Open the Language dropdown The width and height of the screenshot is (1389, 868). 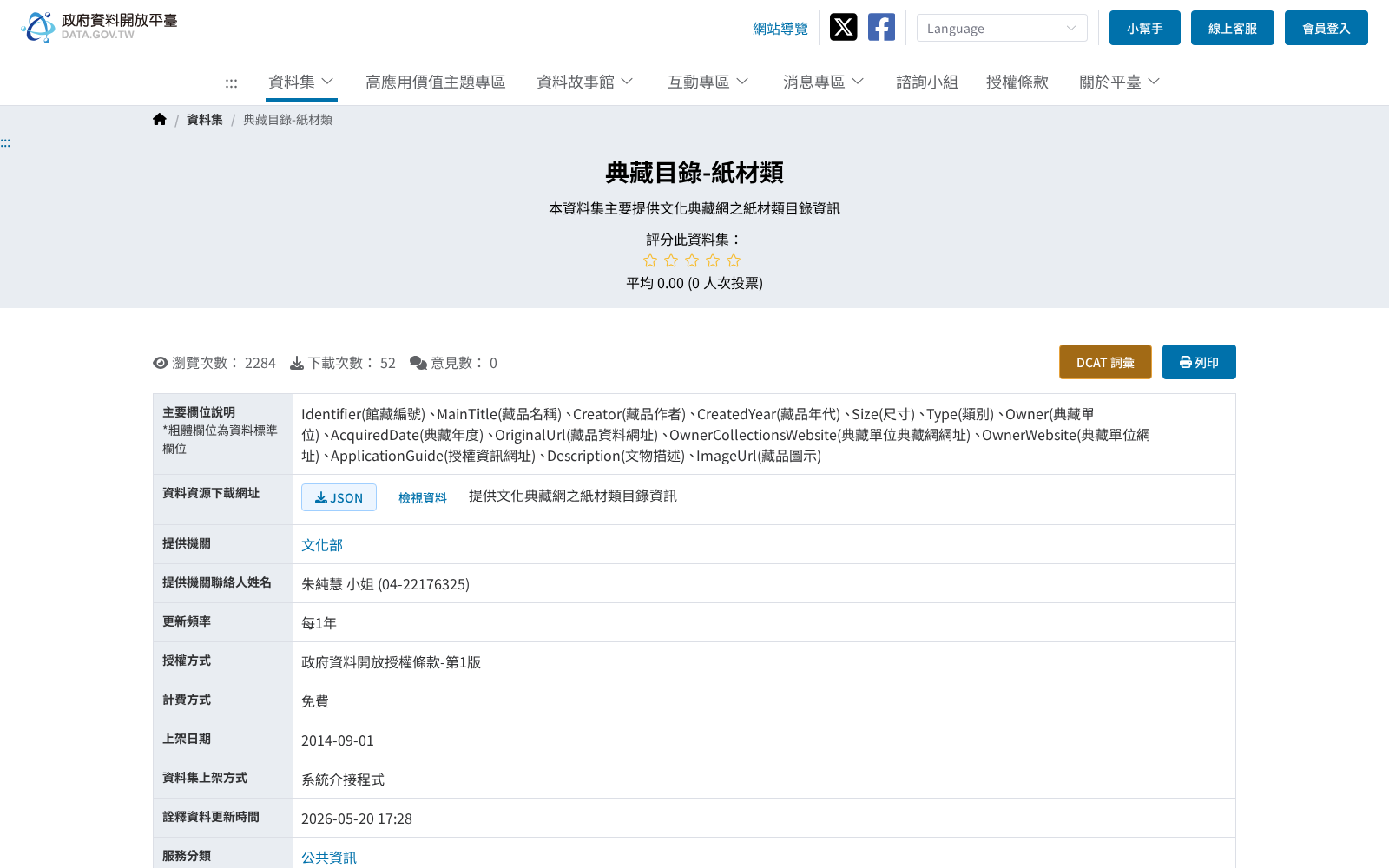tap(1002, 28)
